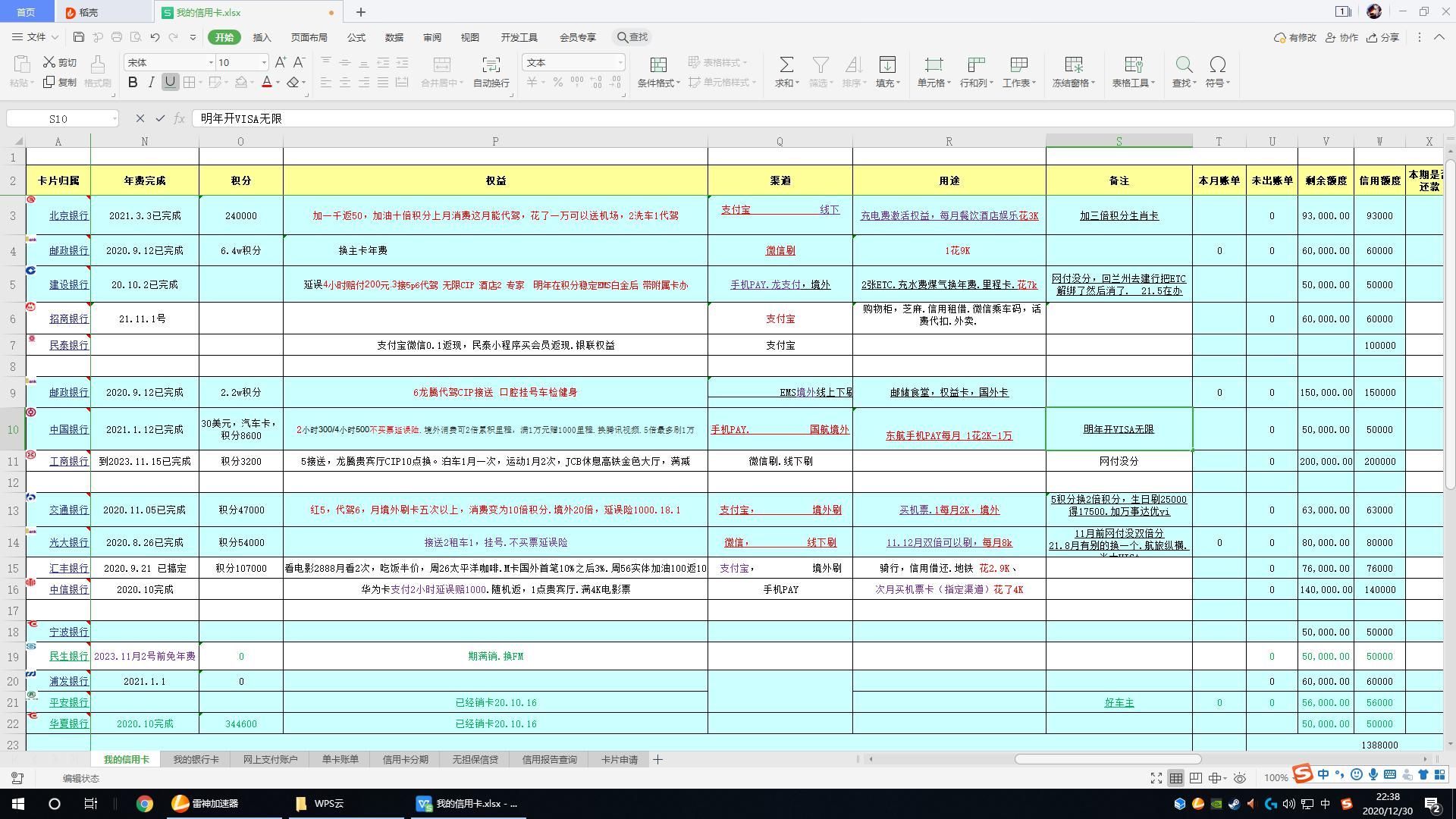Click the Windows Start button
Screen dimensions: 1456x819
pyautogui.click(x=18, y=804)
